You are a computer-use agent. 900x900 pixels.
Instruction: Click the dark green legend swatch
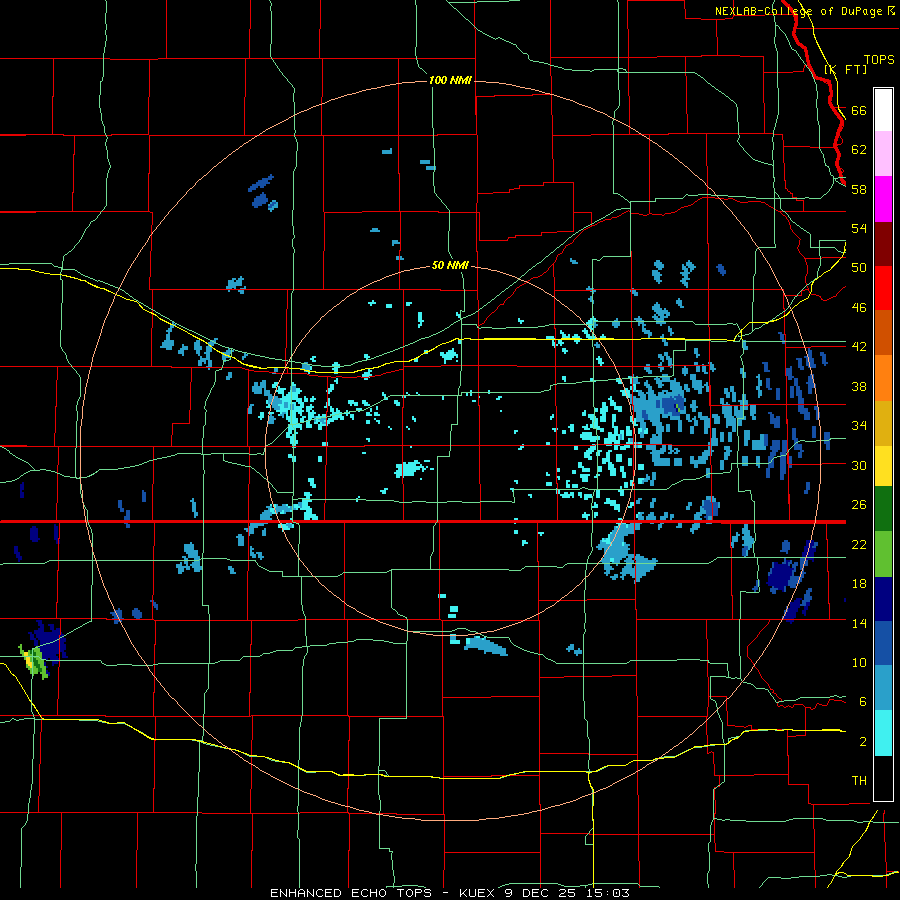883,509
